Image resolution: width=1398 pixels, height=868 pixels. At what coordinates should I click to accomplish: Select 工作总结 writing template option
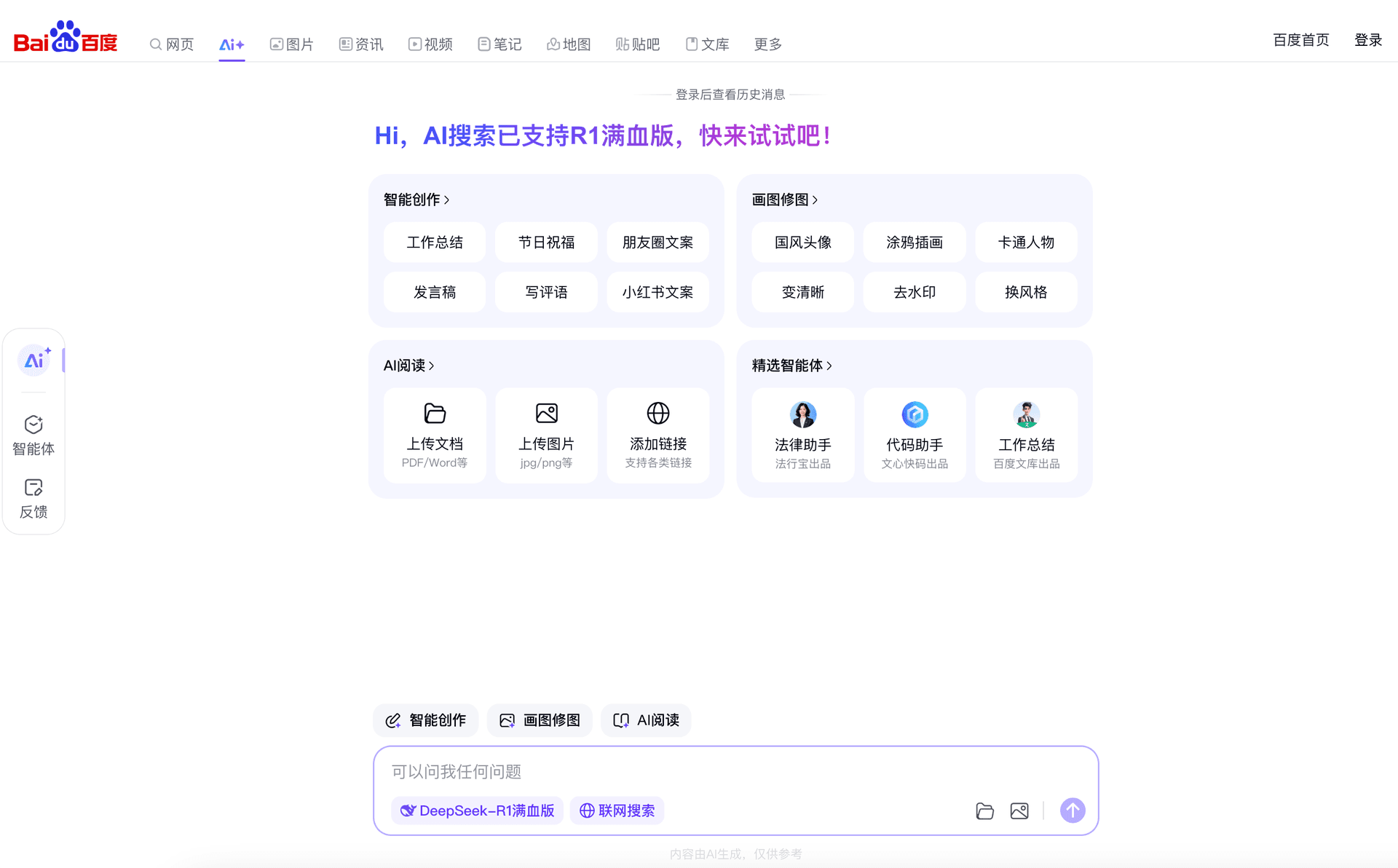pos(434,241)
